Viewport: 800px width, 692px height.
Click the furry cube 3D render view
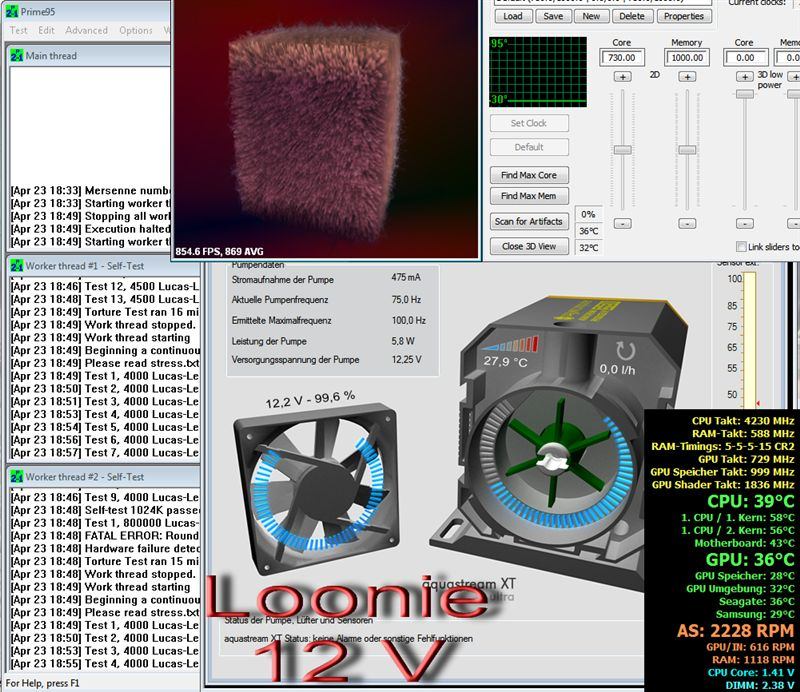[x=326, y=128]
